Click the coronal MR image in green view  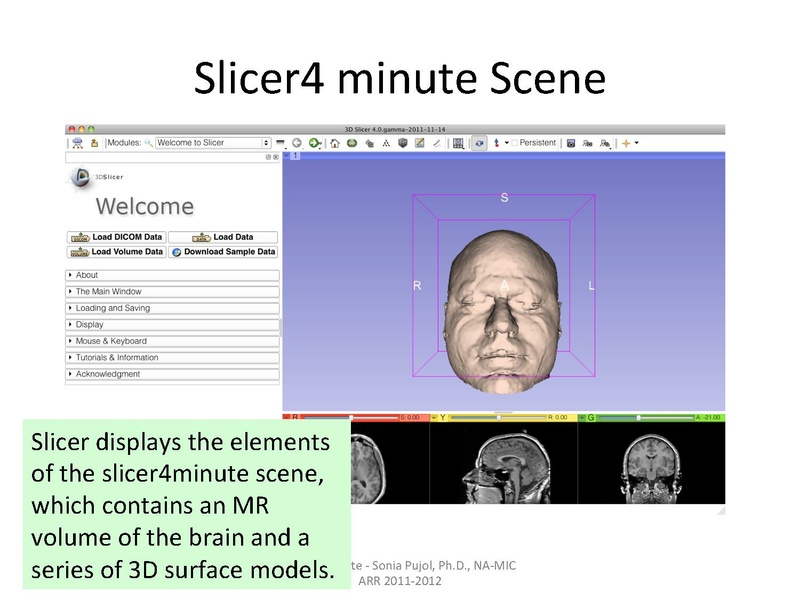[652, 468]
